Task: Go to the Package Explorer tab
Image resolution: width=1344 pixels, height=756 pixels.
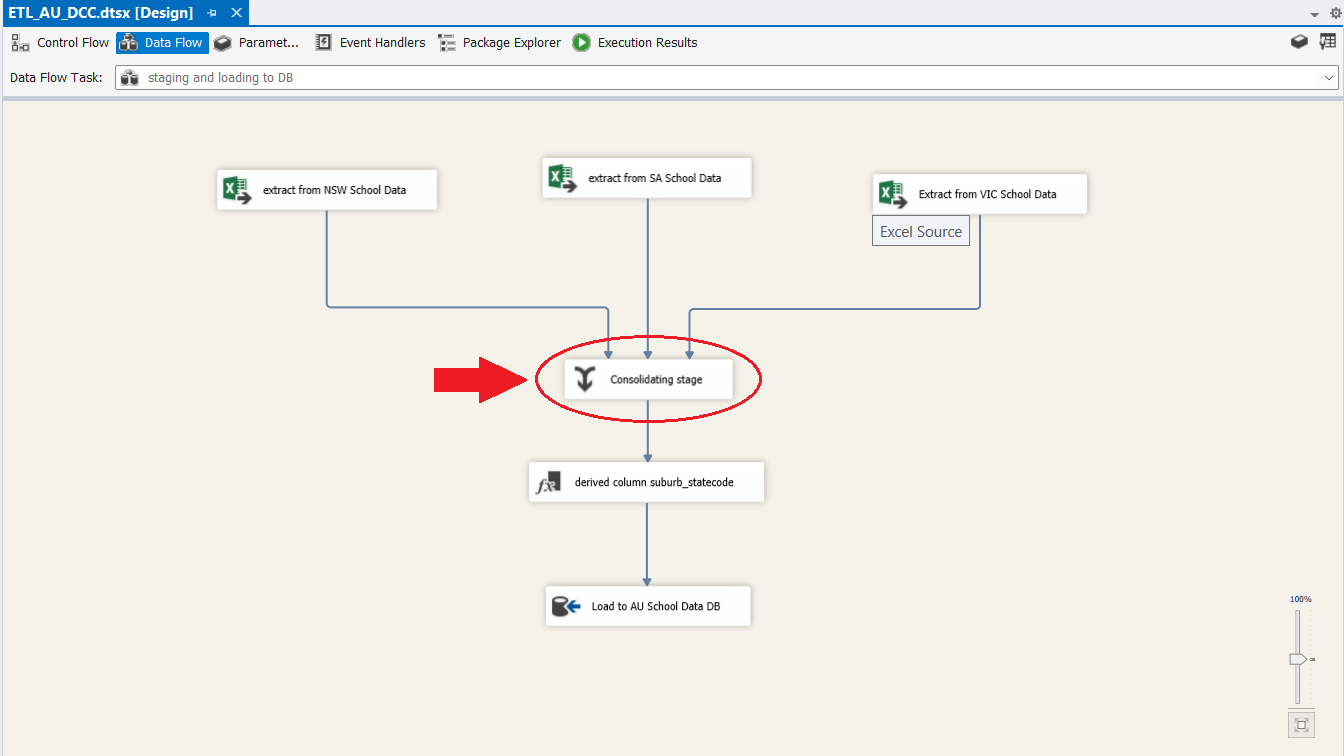Action: tap(500, 43)
